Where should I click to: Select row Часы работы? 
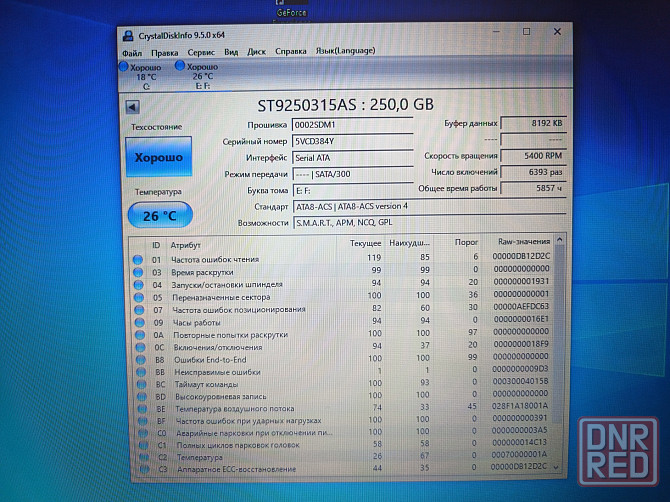pyautogui.click(x=342, y=321)
